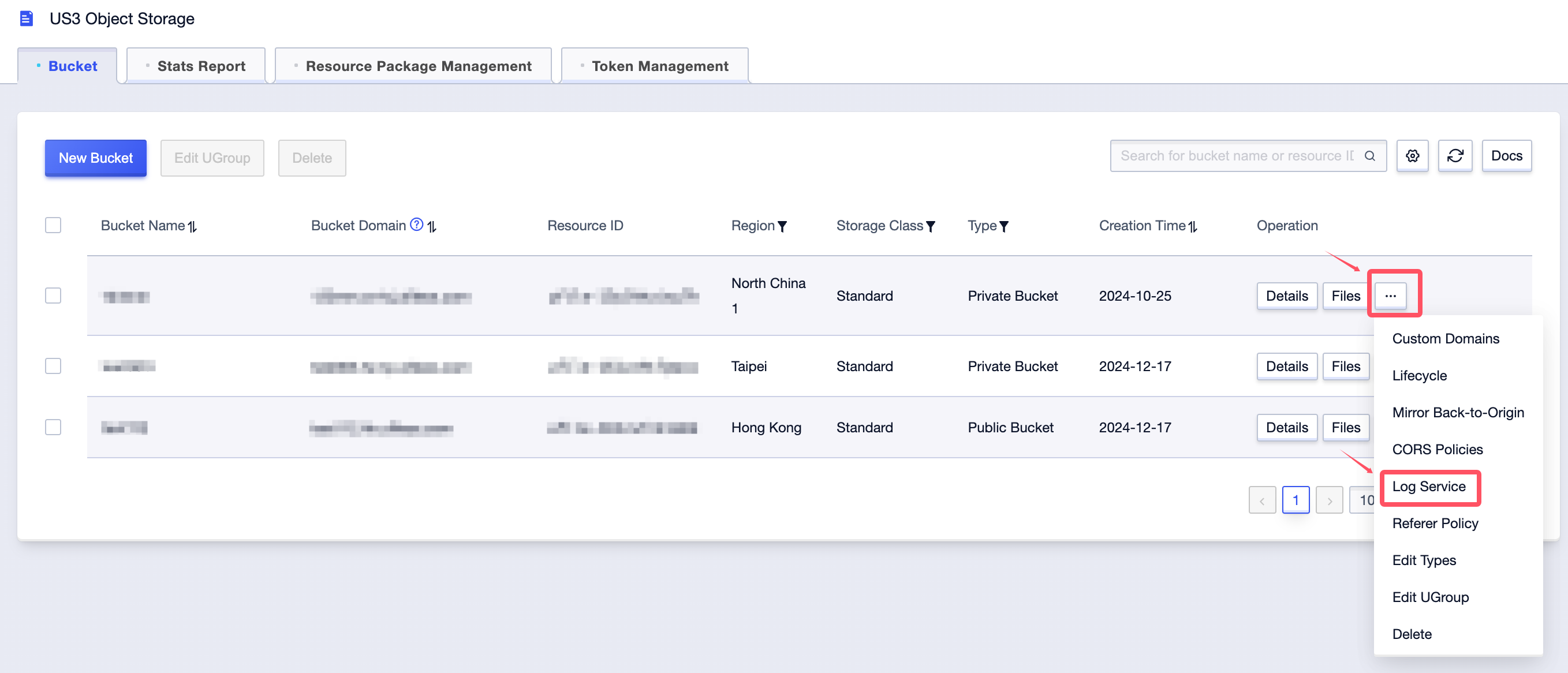This screenshot has height=673, width=1568.
Task: Select Mirror Back-to-Origin menu entry
Action: [1458, 413]
